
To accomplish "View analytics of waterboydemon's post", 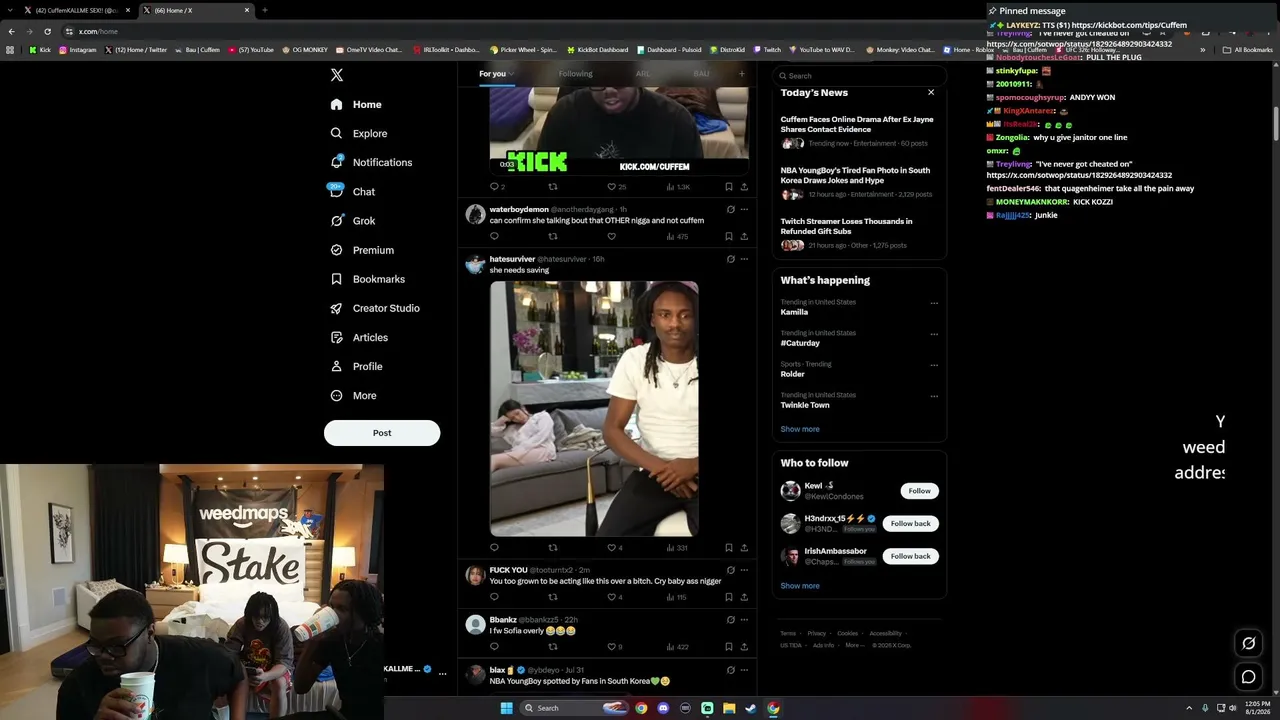I will pos(677,237).
